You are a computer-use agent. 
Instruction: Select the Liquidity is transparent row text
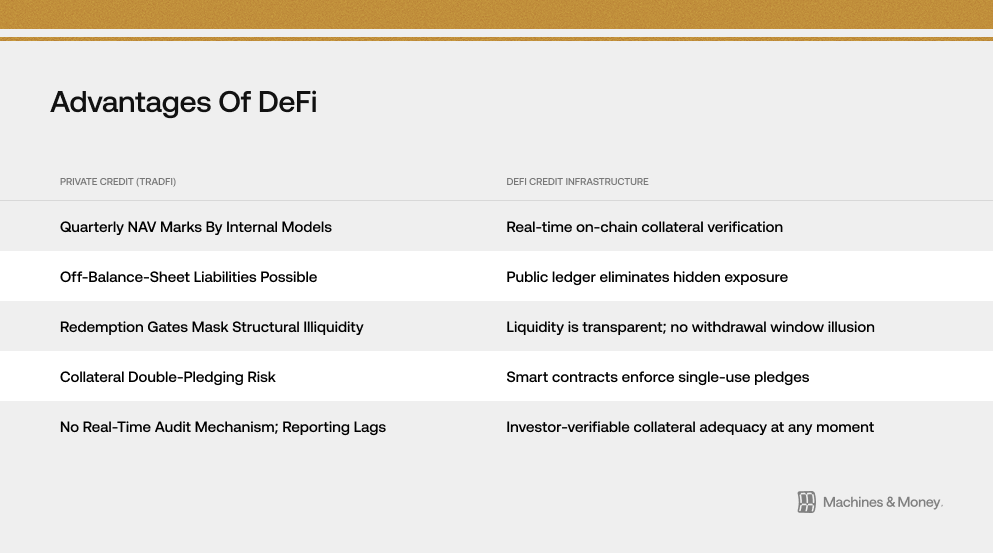(690, 327)
